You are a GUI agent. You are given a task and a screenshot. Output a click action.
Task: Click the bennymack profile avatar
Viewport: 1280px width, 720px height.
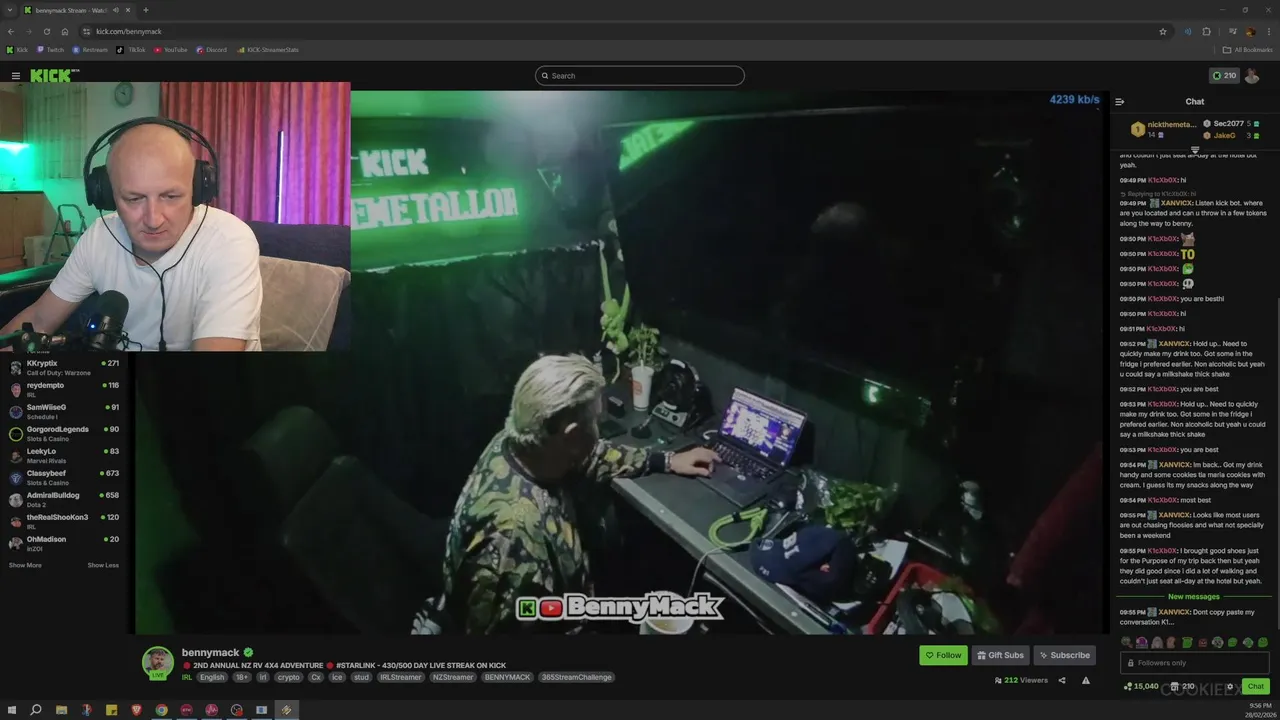click(158, 662)
